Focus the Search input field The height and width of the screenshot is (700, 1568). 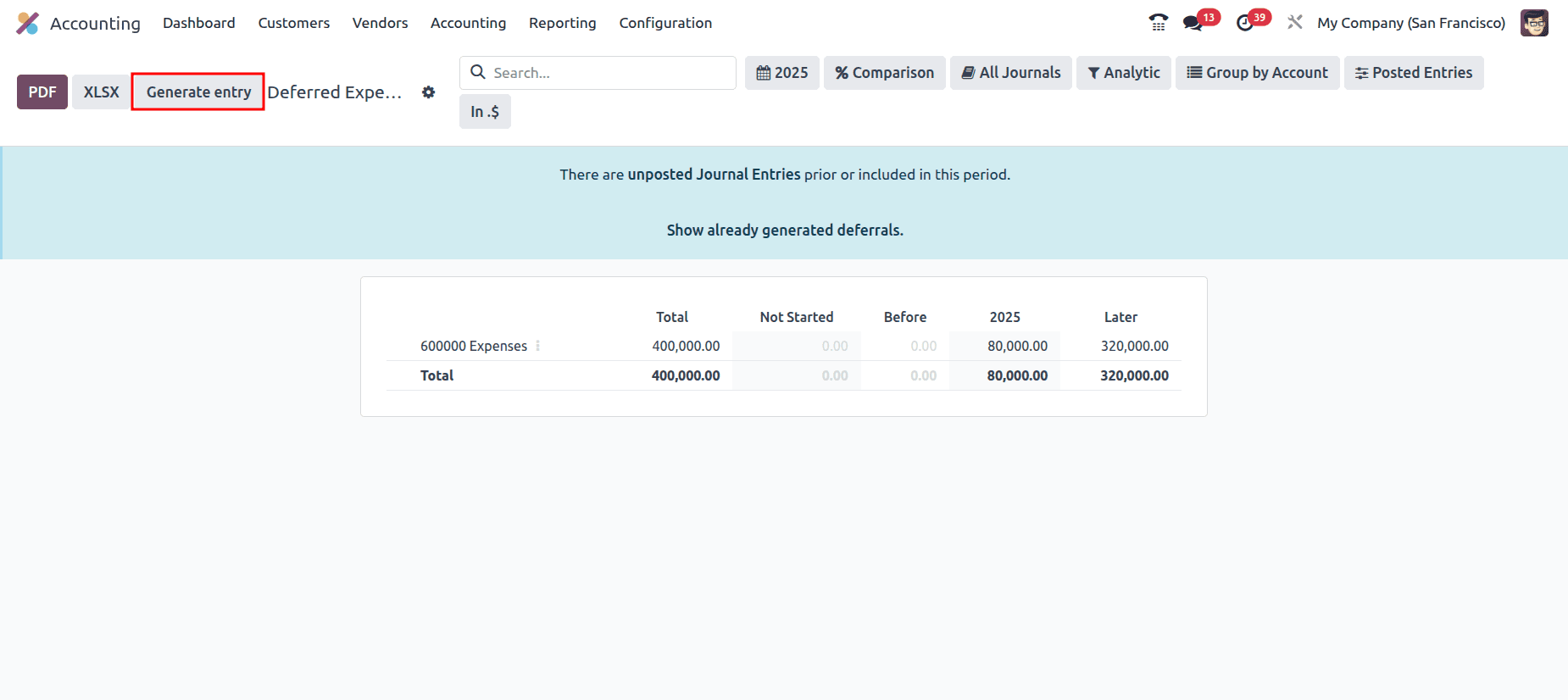[598, 73]
